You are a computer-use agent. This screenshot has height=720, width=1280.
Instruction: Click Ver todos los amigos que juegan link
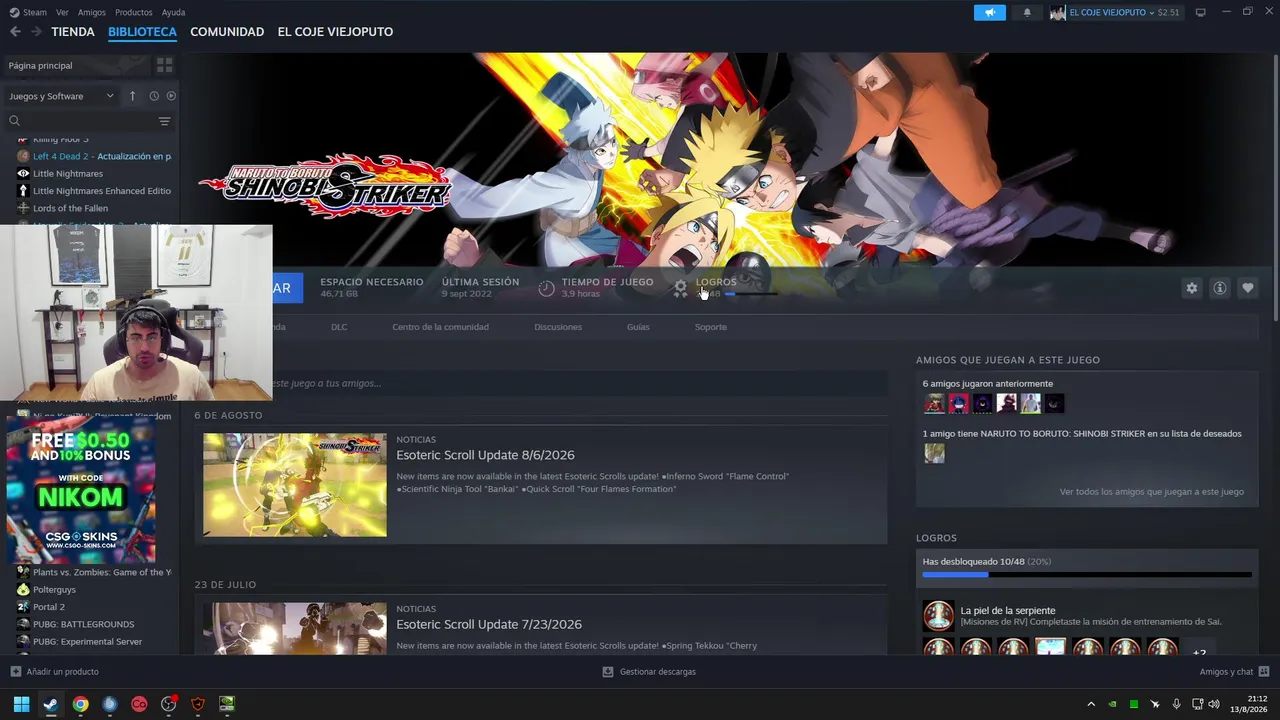1152,492
